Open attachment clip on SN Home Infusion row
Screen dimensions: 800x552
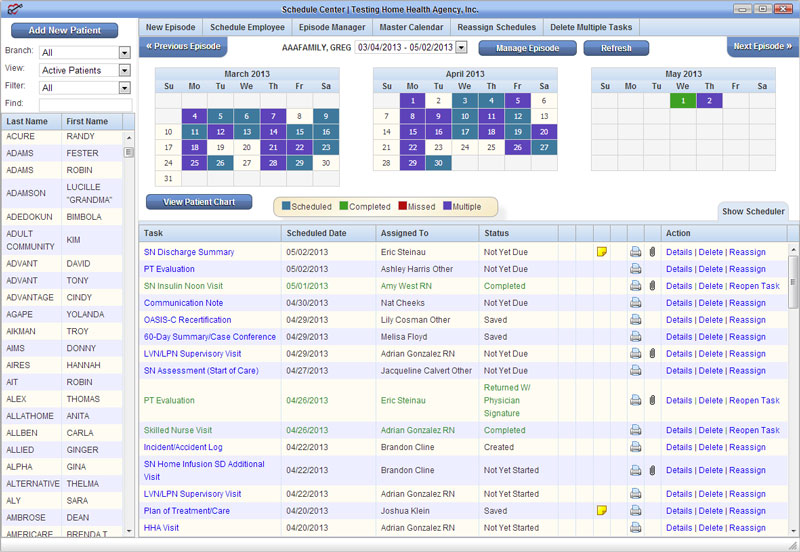(x=652, y=470)
